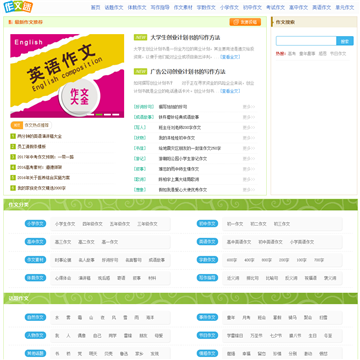Click 更多>> on the [游记] row

[249, 159]
